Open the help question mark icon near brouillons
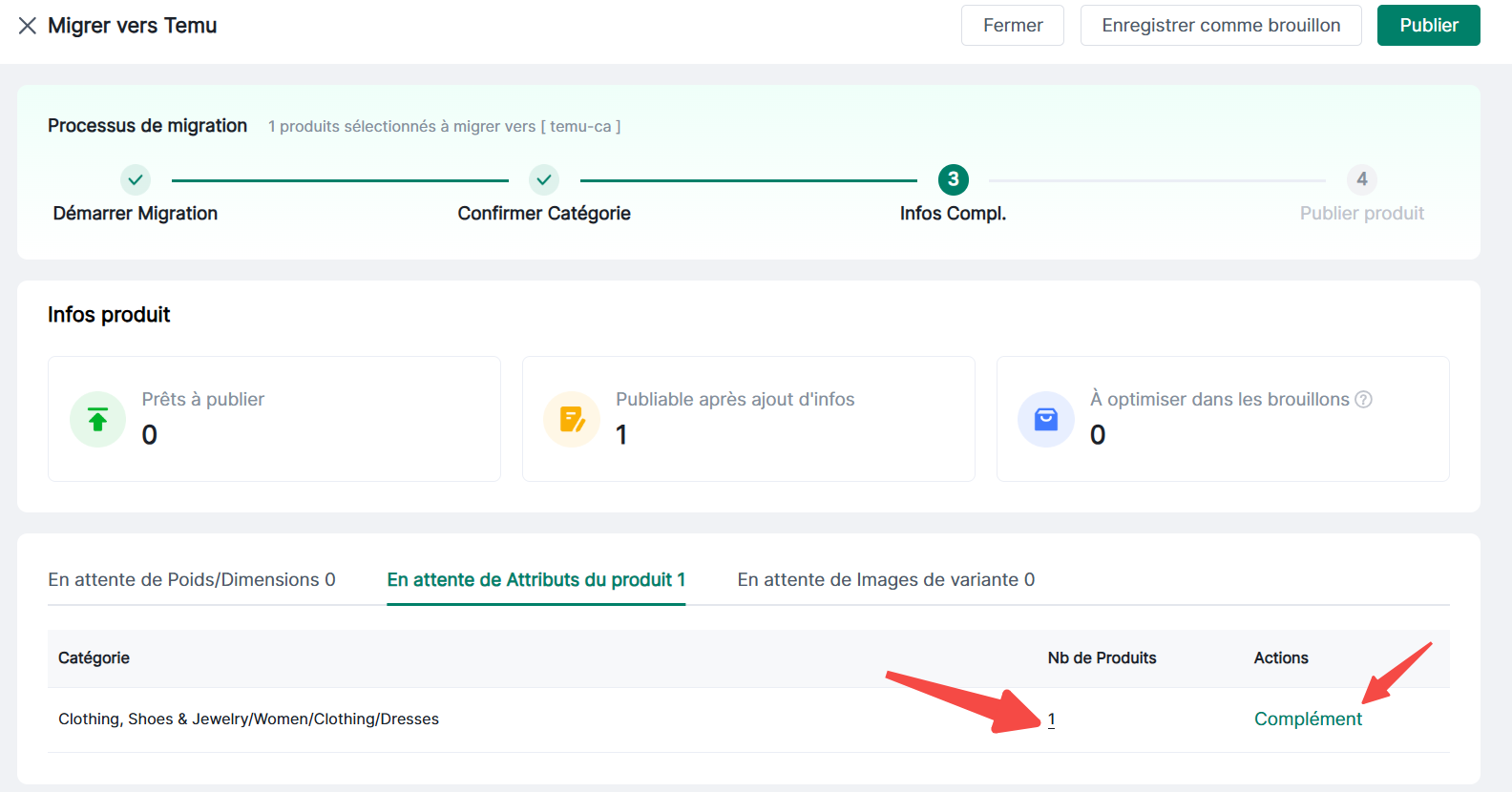The height and width of the screenshot is (792, 1512). coord(1364,400)
